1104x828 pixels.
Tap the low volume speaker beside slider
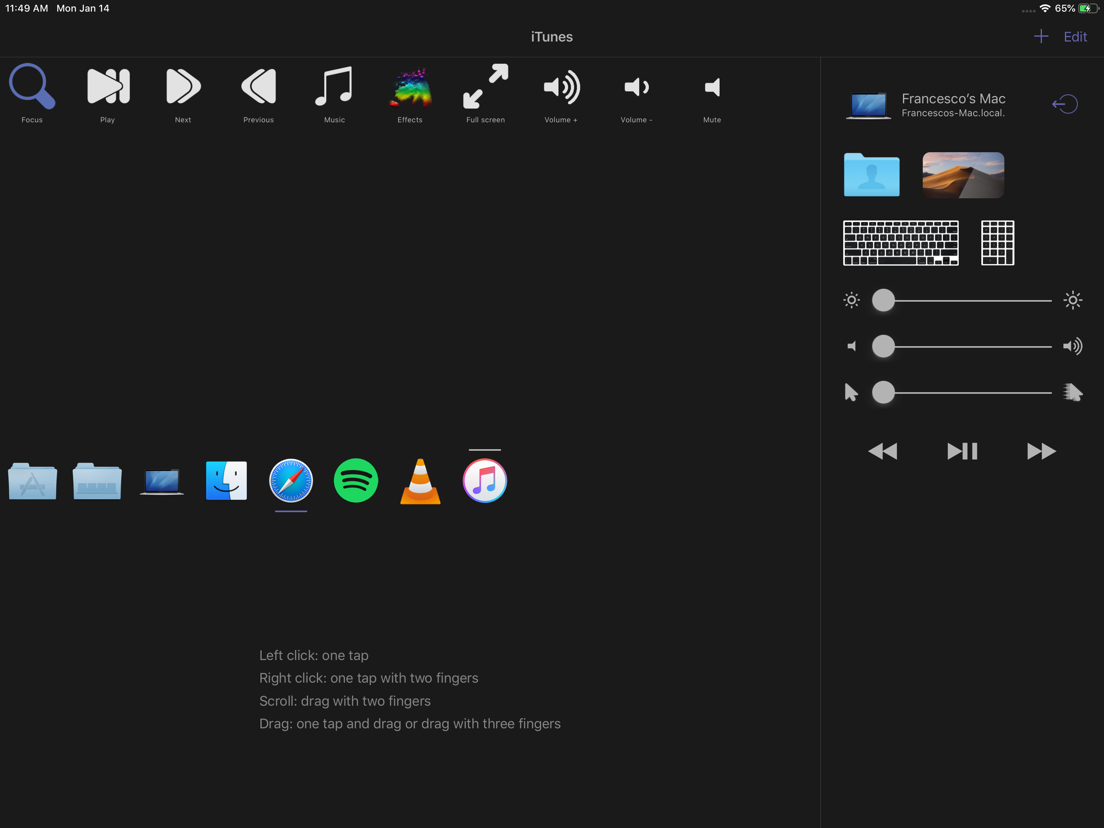click(851, 346)
